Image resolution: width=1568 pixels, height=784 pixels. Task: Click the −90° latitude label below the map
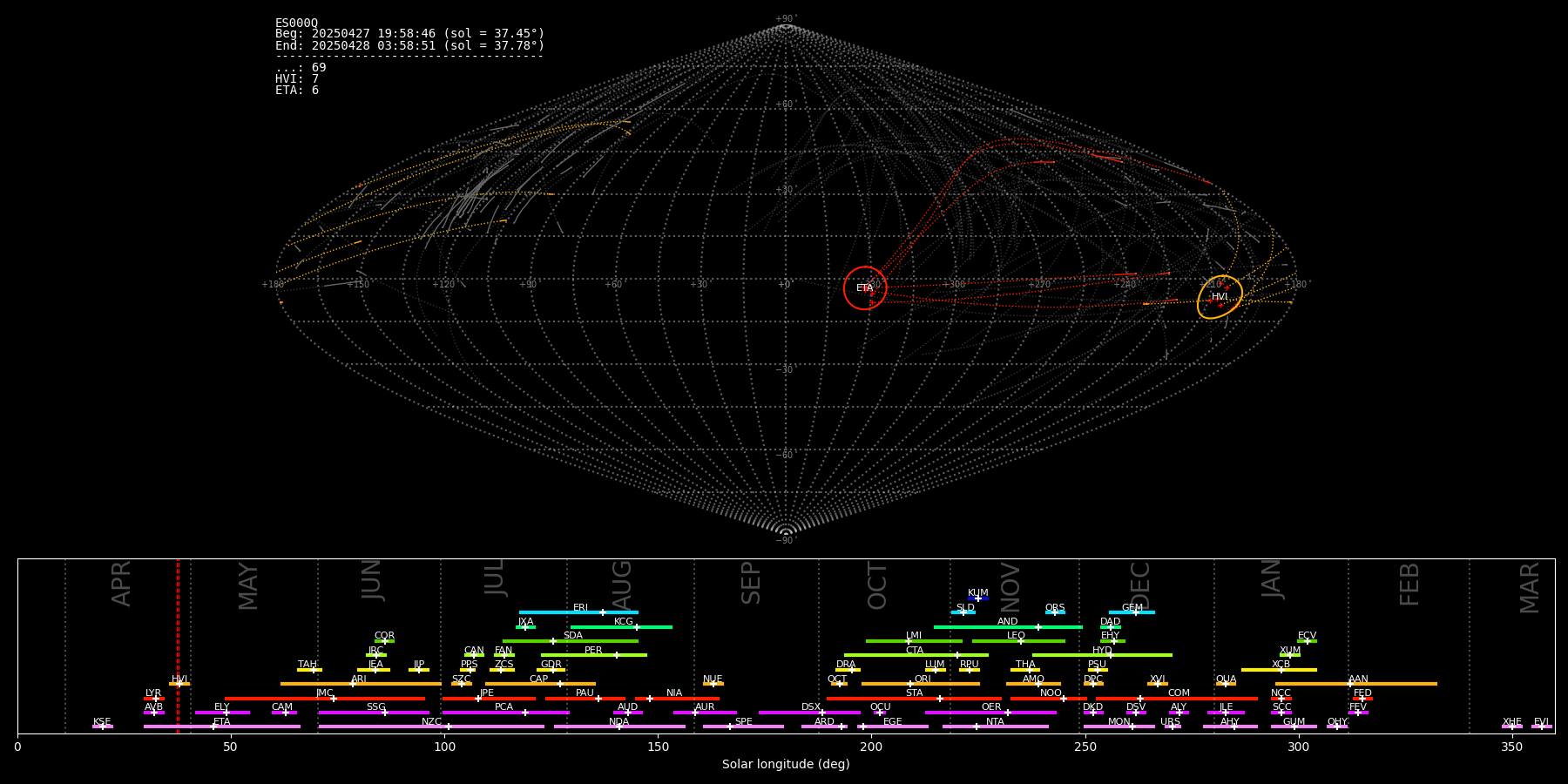786,540
